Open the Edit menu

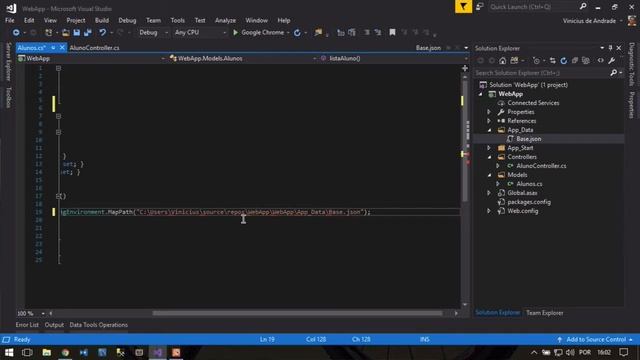click(29, 20)
